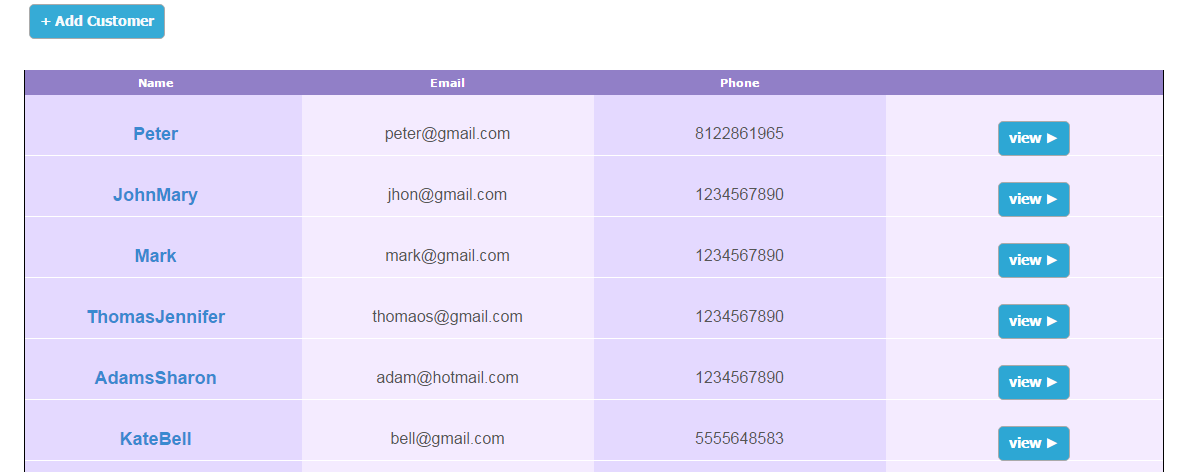Select the Mark name link

coord(155,256)
